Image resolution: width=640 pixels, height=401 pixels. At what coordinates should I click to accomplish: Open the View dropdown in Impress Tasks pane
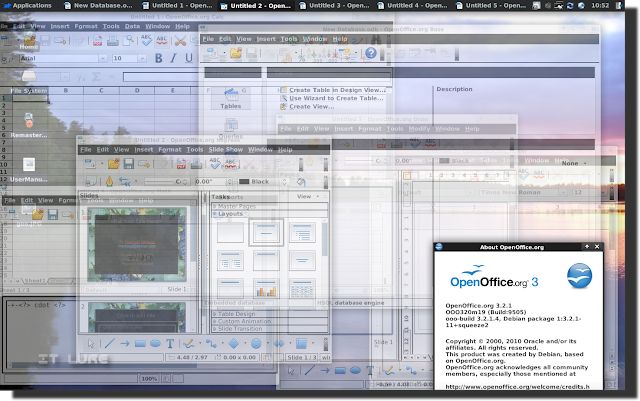(308, 196)
